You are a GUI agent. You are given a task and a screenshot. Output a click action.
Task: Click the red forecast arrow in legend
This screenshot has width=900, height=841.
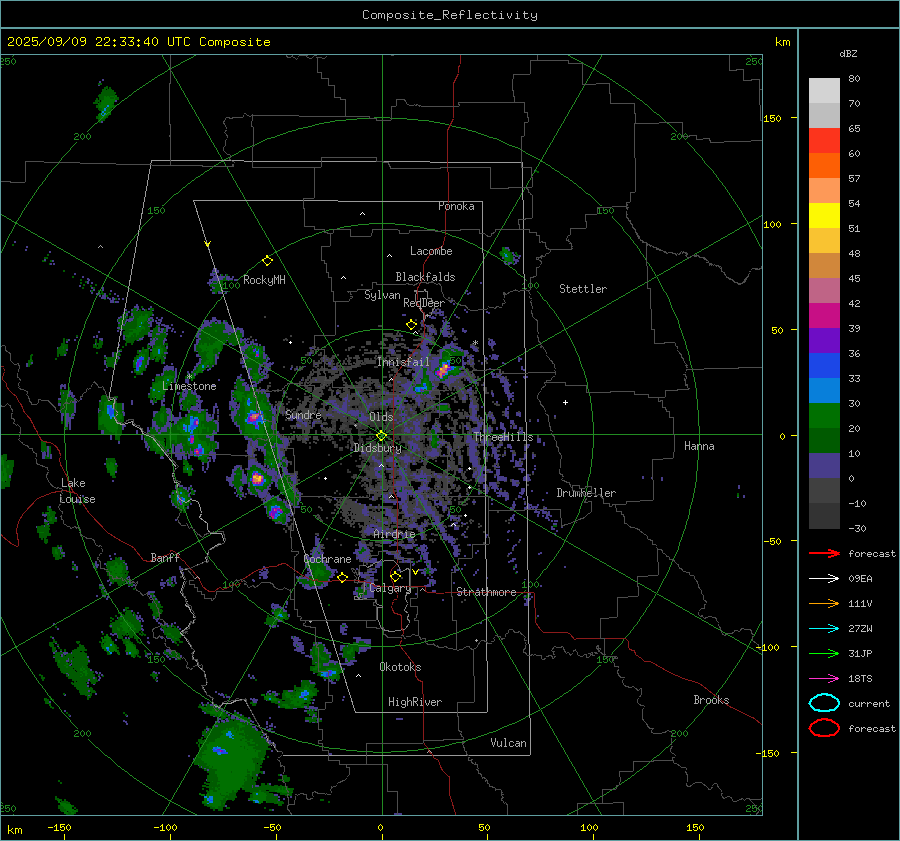coord(824,553)
